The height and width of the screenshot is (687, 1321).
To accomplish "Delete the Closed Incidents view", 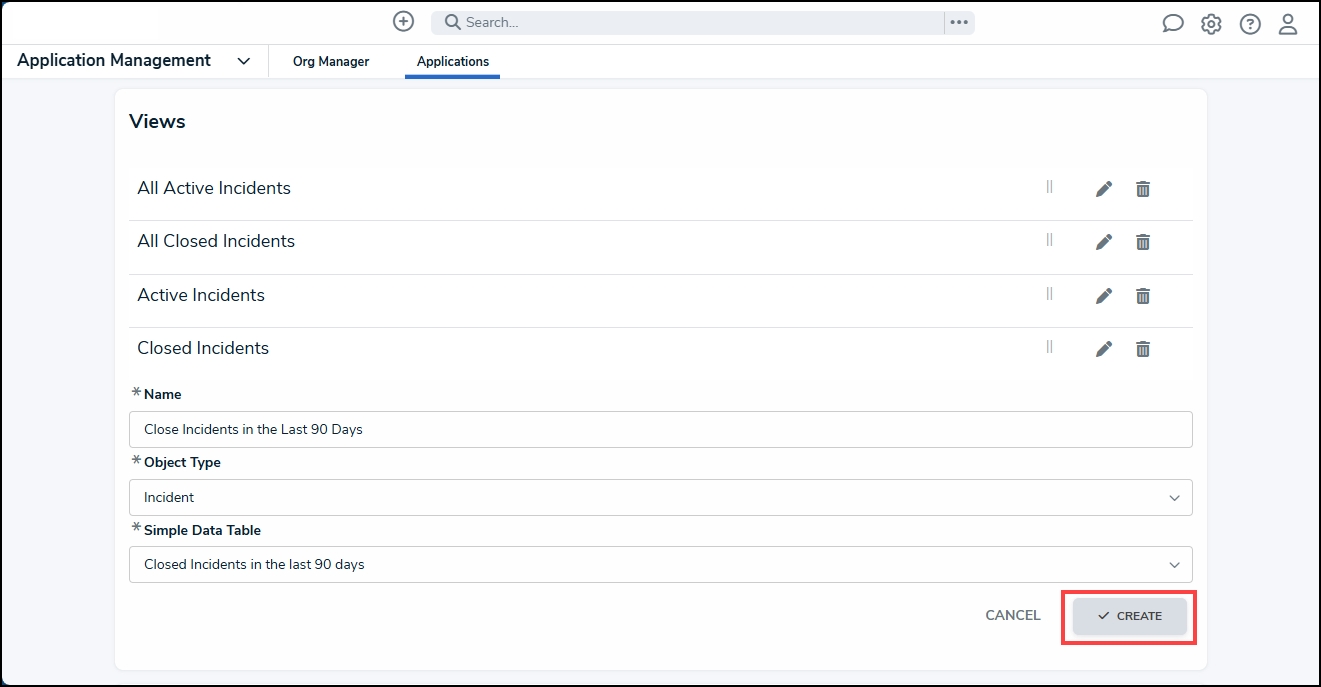I will 1143,349.
